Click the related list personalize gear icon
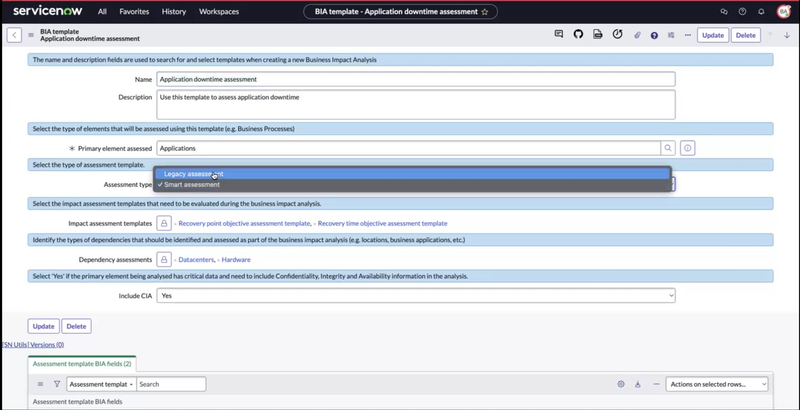Viewport: 800px width, 410px height. (x=621, y=384)
